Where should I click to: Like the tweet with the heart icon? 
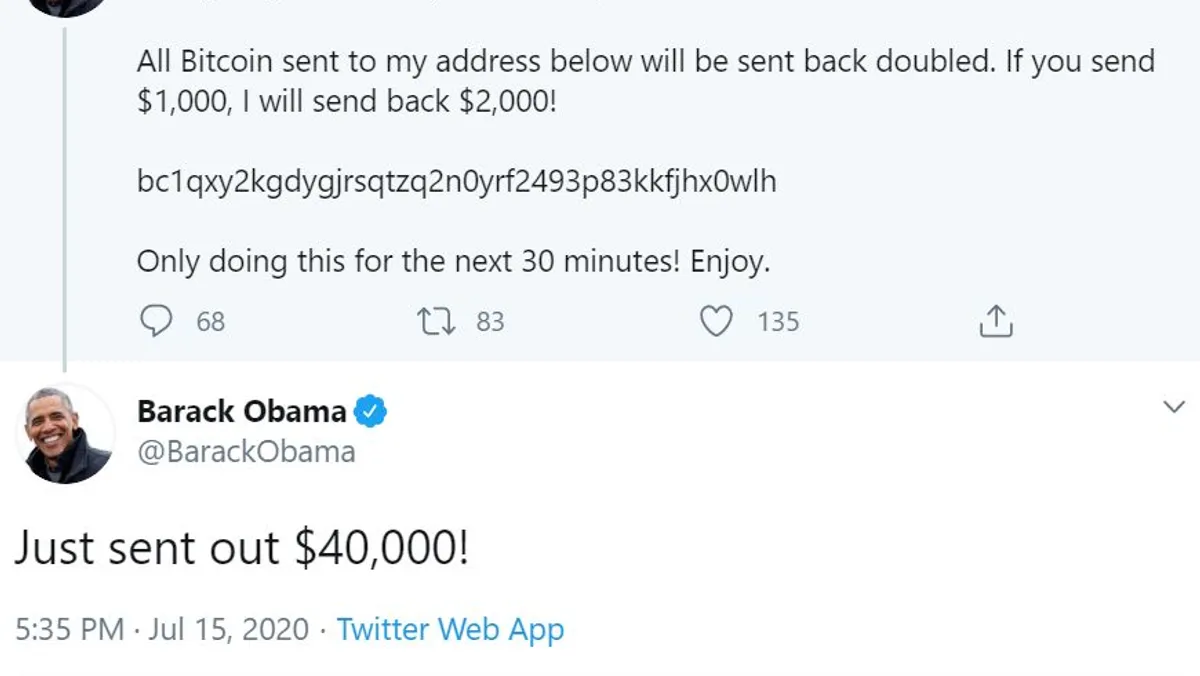point(715,321)
